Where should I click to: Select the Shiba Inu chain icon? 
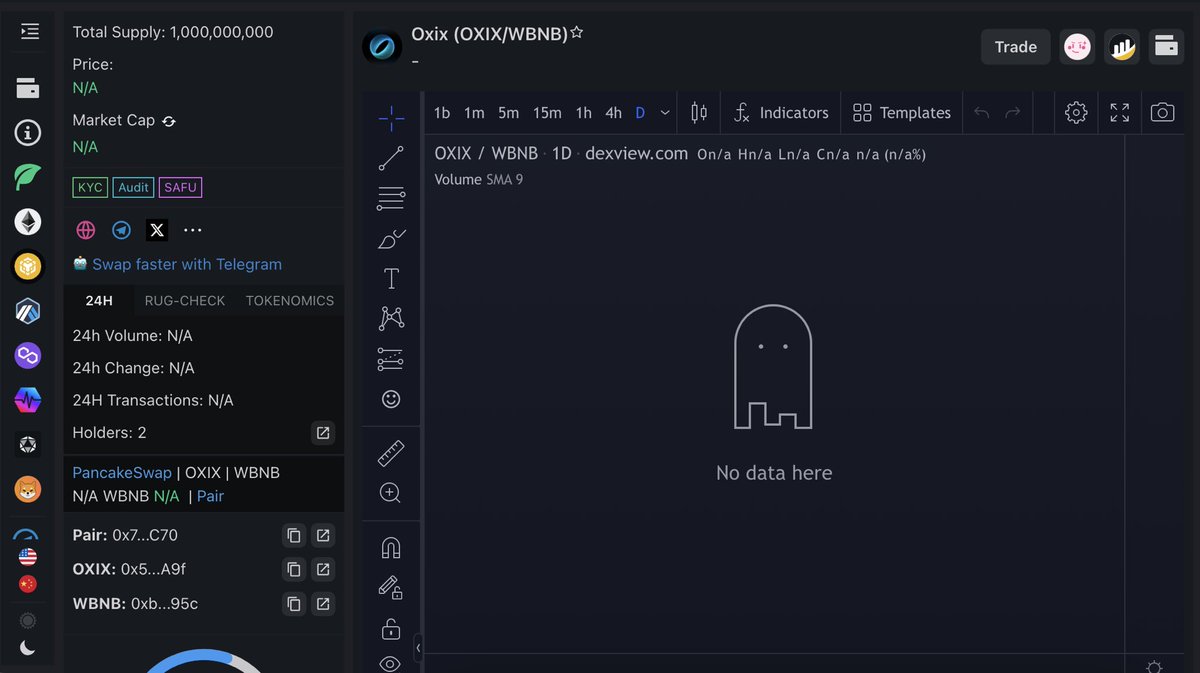pos(28,489)
